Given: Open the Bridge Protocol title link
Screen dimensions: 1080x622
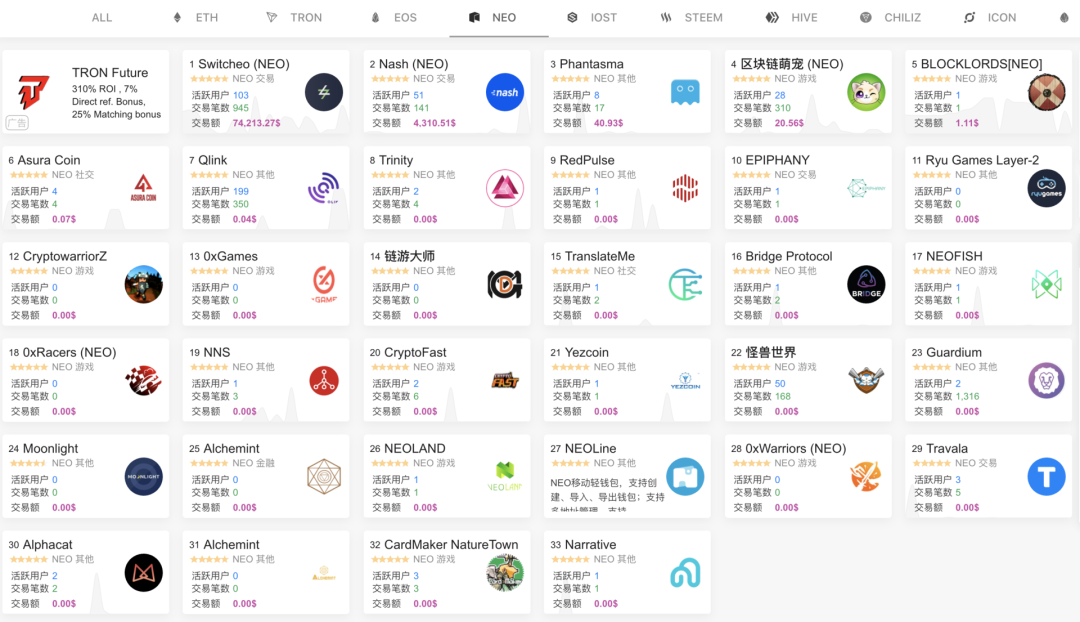Looking at the screenshot, I should point(789,256).
